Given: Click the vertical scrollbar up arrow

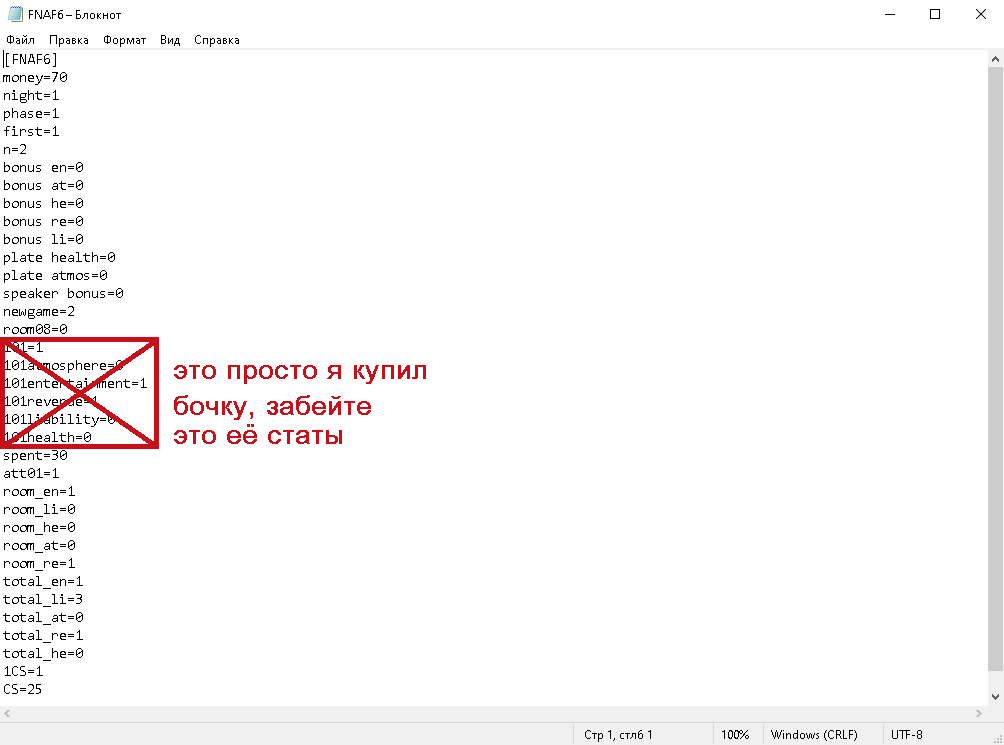Looking at the screenshot, I should pyautogui.click(x=995, y=59).
